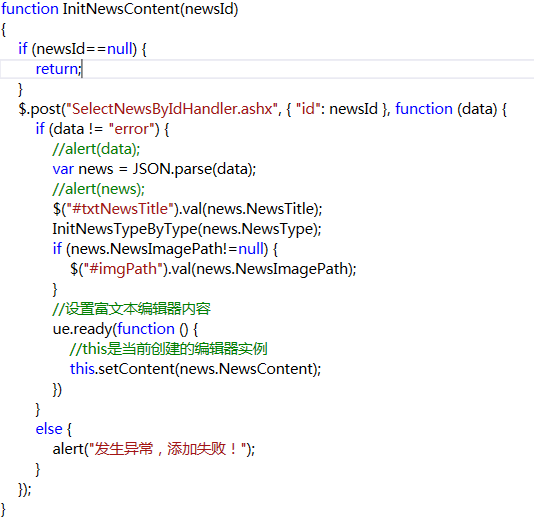The image size is (534, 517).
Task: Click the "var news" declaration
Action: [x=83, y=169]
